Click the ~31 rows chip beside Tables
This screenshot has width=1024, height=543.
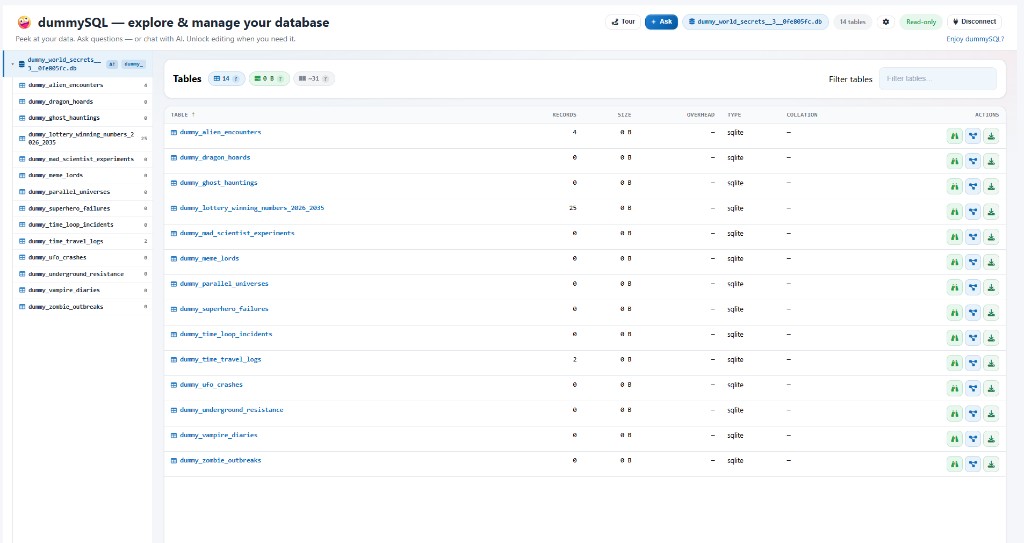coord(313,78)
